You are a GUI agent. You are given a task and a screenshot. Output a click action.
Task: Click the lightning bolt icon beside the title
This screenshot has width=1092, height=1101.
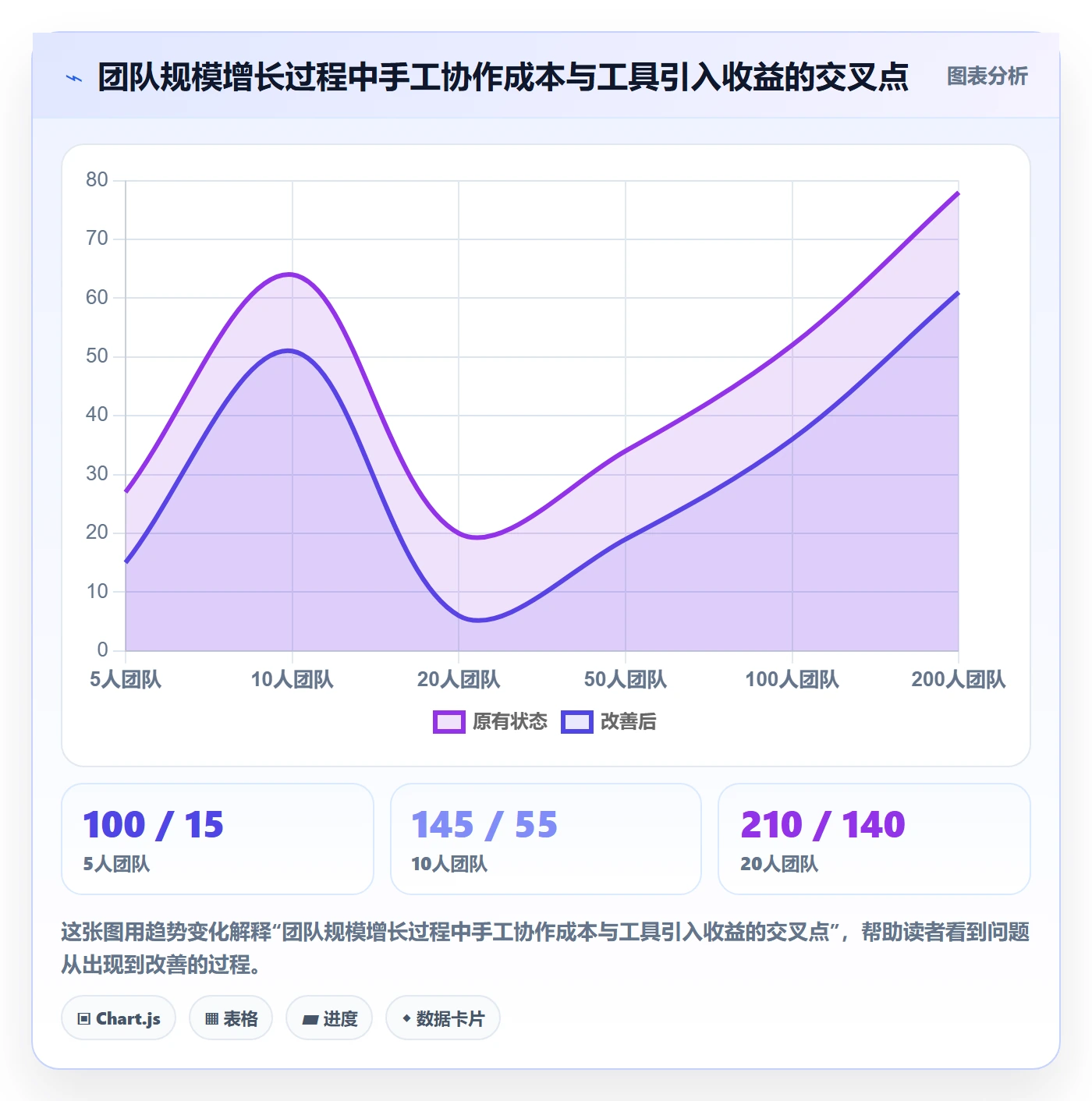click(x=74, y=77)
